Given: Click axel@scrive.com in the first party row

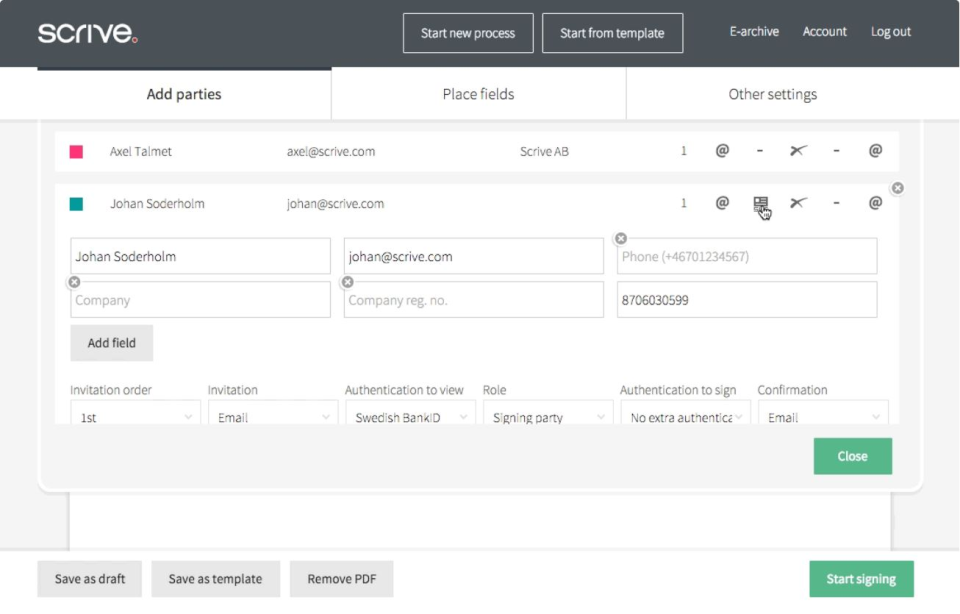Looking at the screenshot, I should point(331,151).
